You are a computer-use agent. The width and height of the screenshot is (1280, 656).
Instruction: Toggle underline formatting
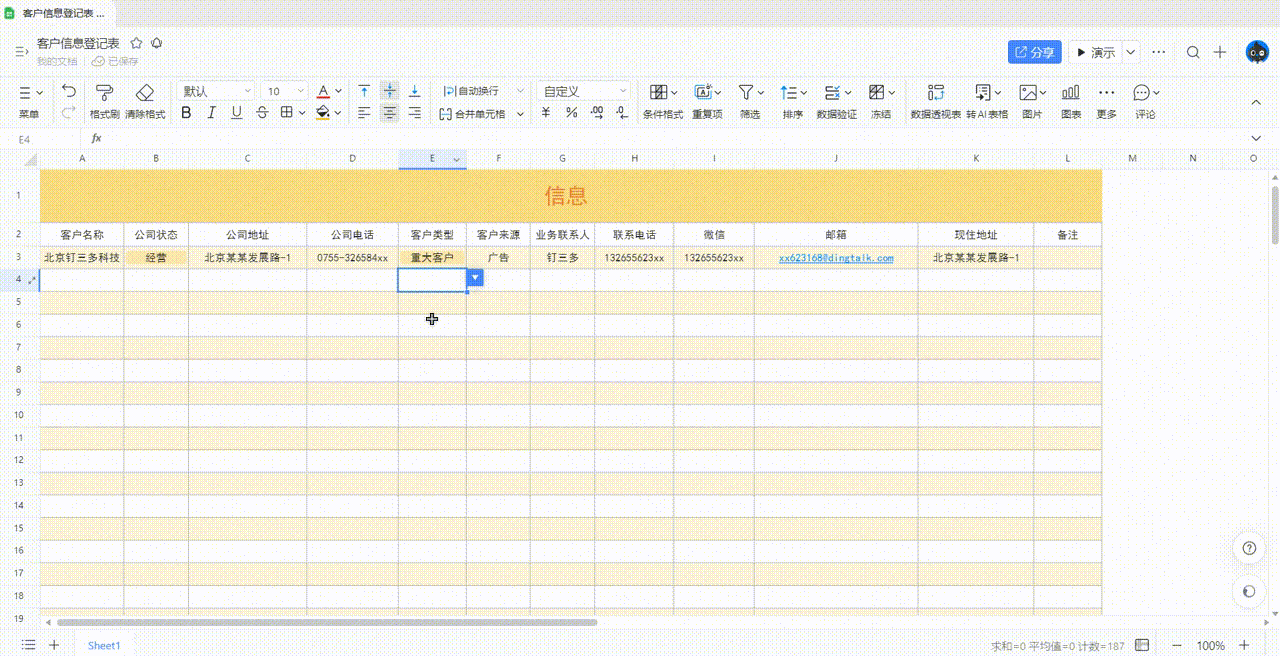coord(236,113)
